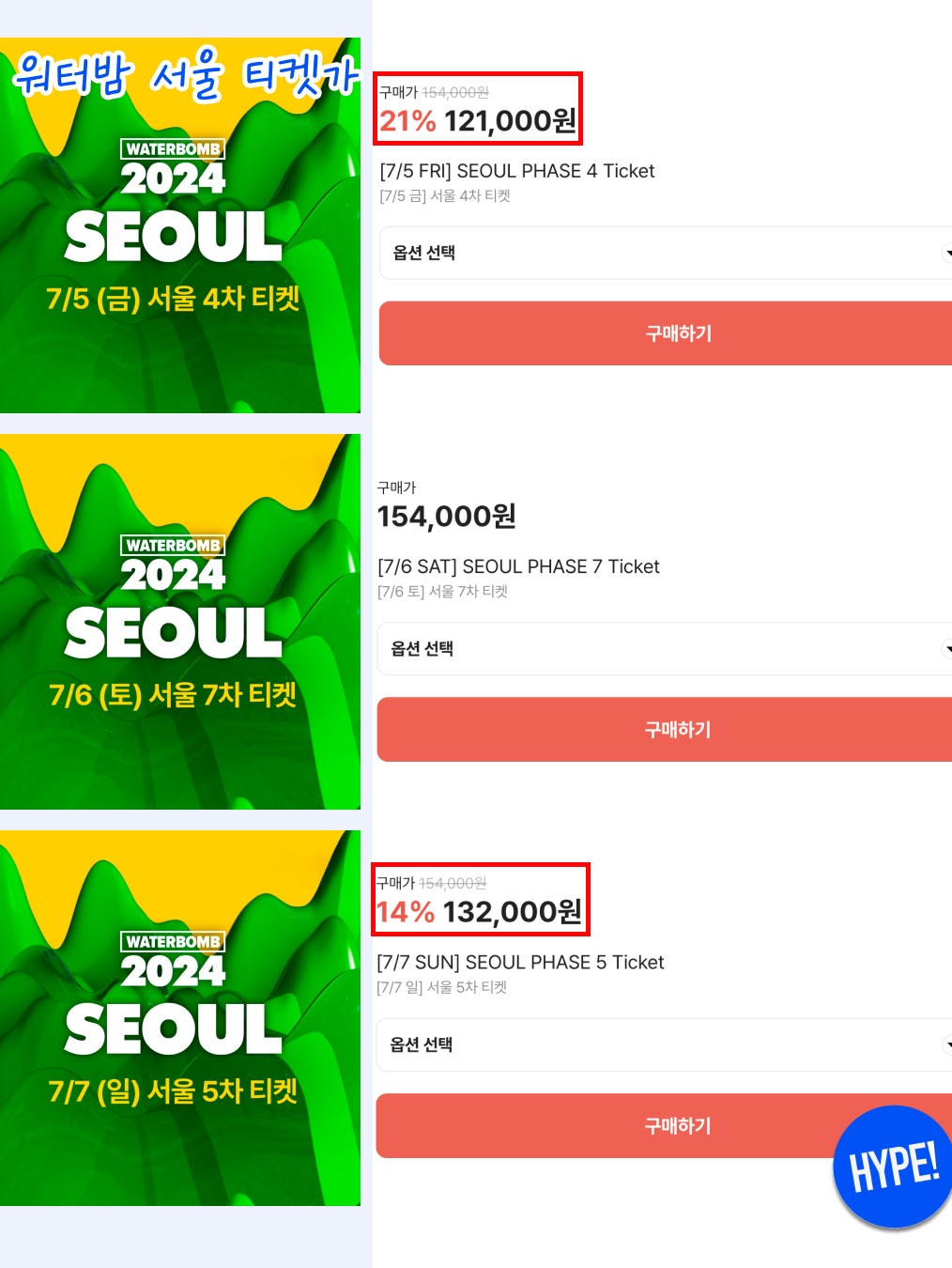Click the dropdown arrow on second 옵션 선택 field
Image resolution: width=952 pixels, height=1268 pixels.
click(x=946, y=649)
